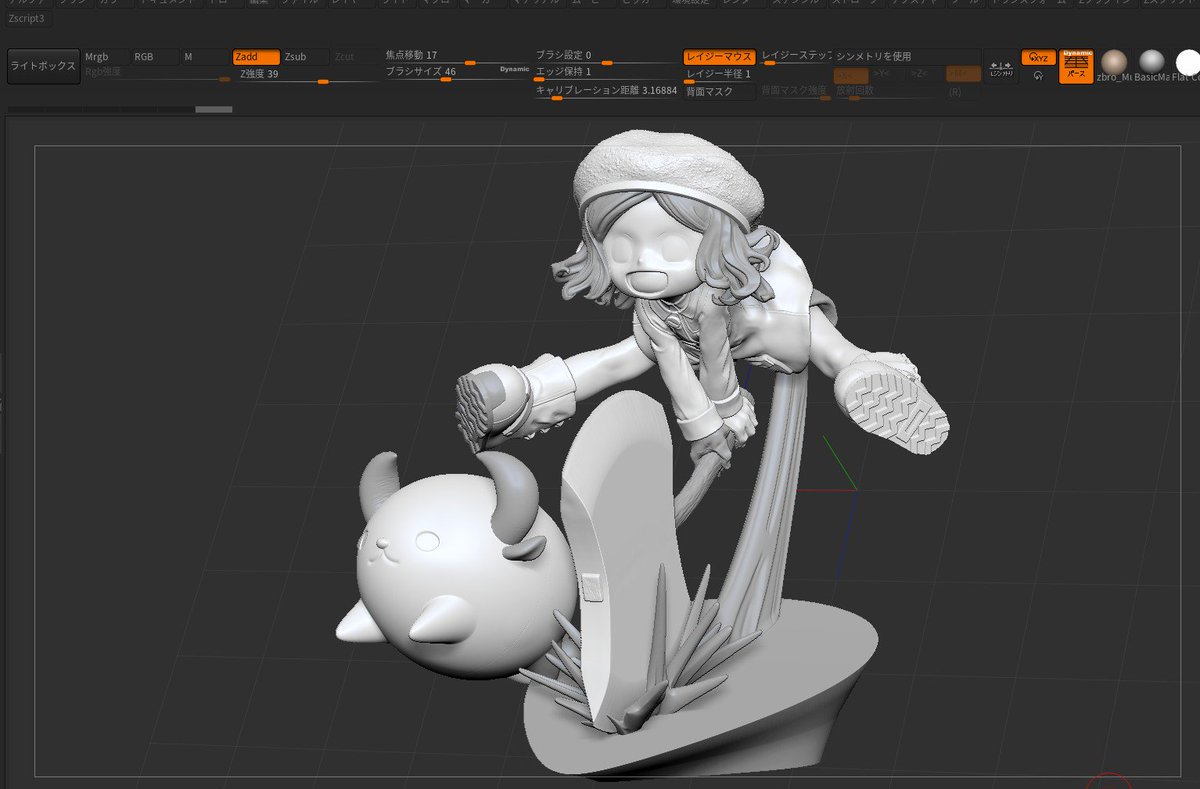Viewport: 1200px width, 789px height.
Task: Open the ライトボックス (LightBox) browser
Action: (43, 66)
